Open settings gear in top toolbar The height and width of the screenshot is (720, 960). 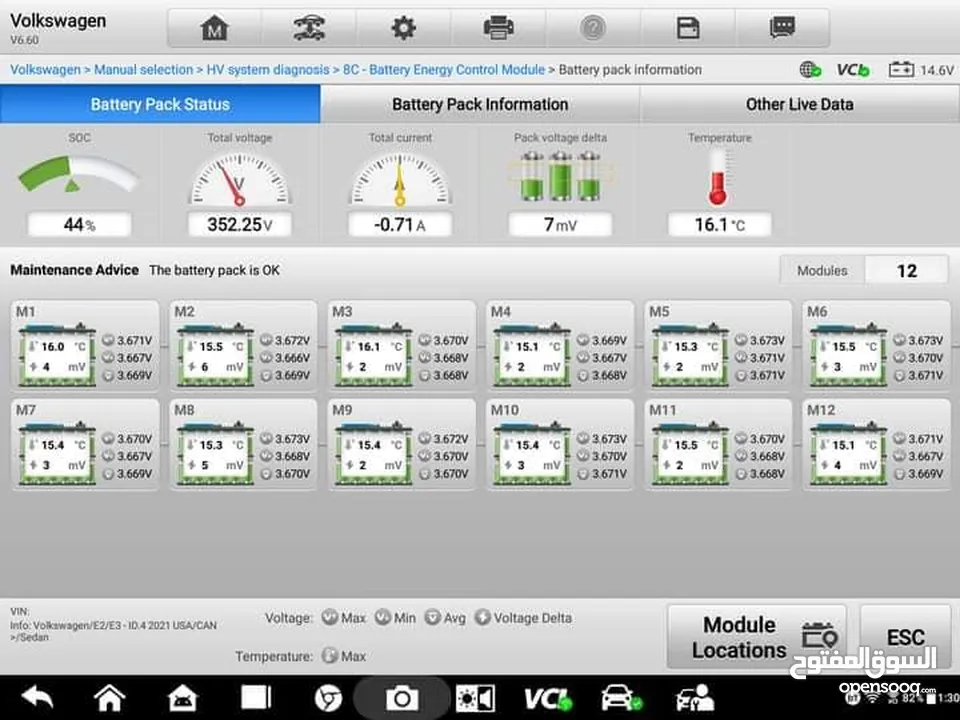(403, 28)
